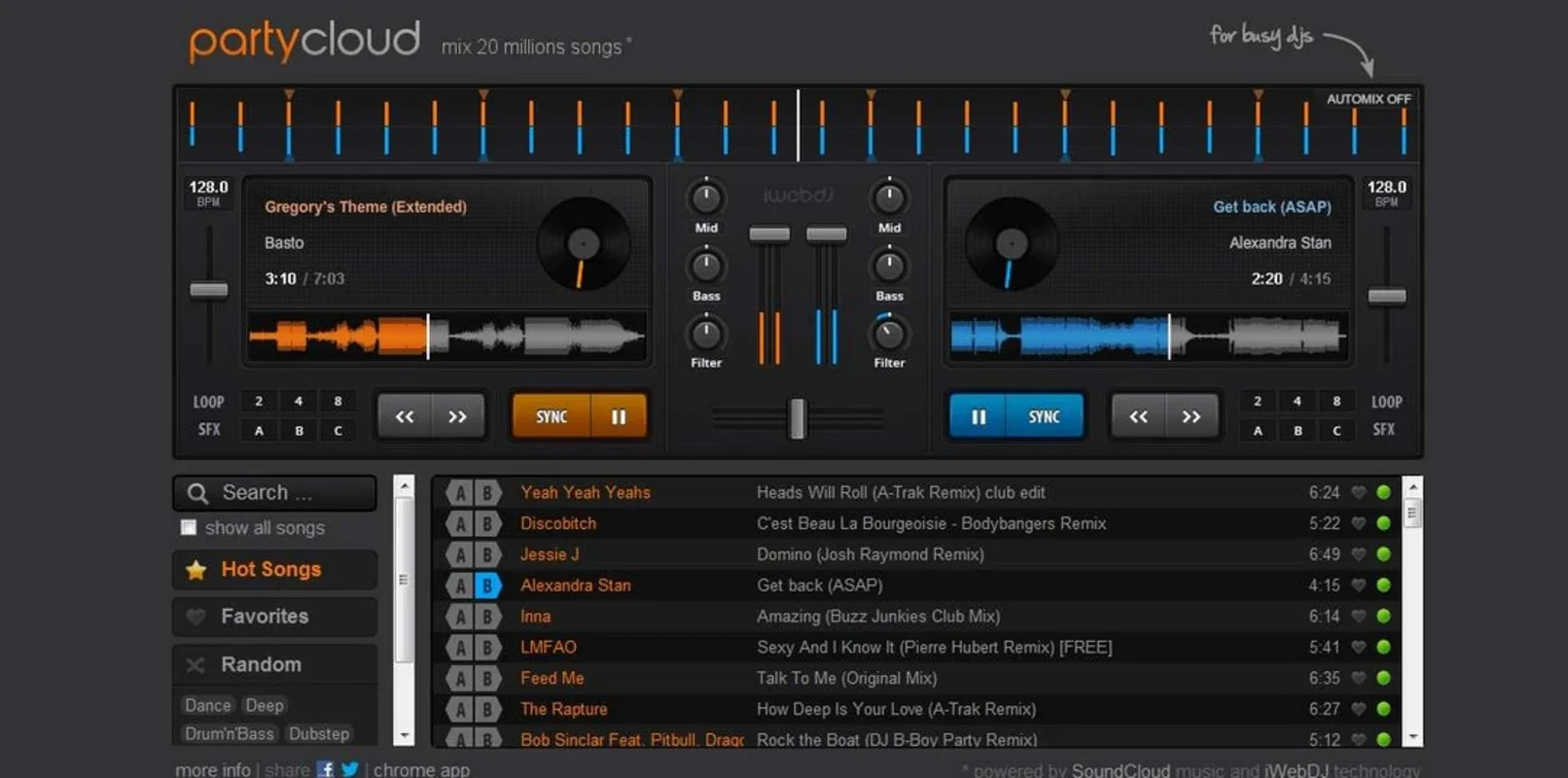This screenshot has height=778, width=1568.
Task: Check the show all songs checkbox
Action: click(x=189, y=527)
